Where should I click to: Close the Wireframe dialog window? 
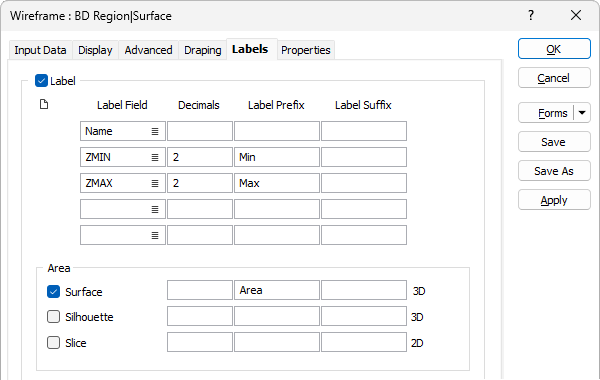click(x=576, y=15)
